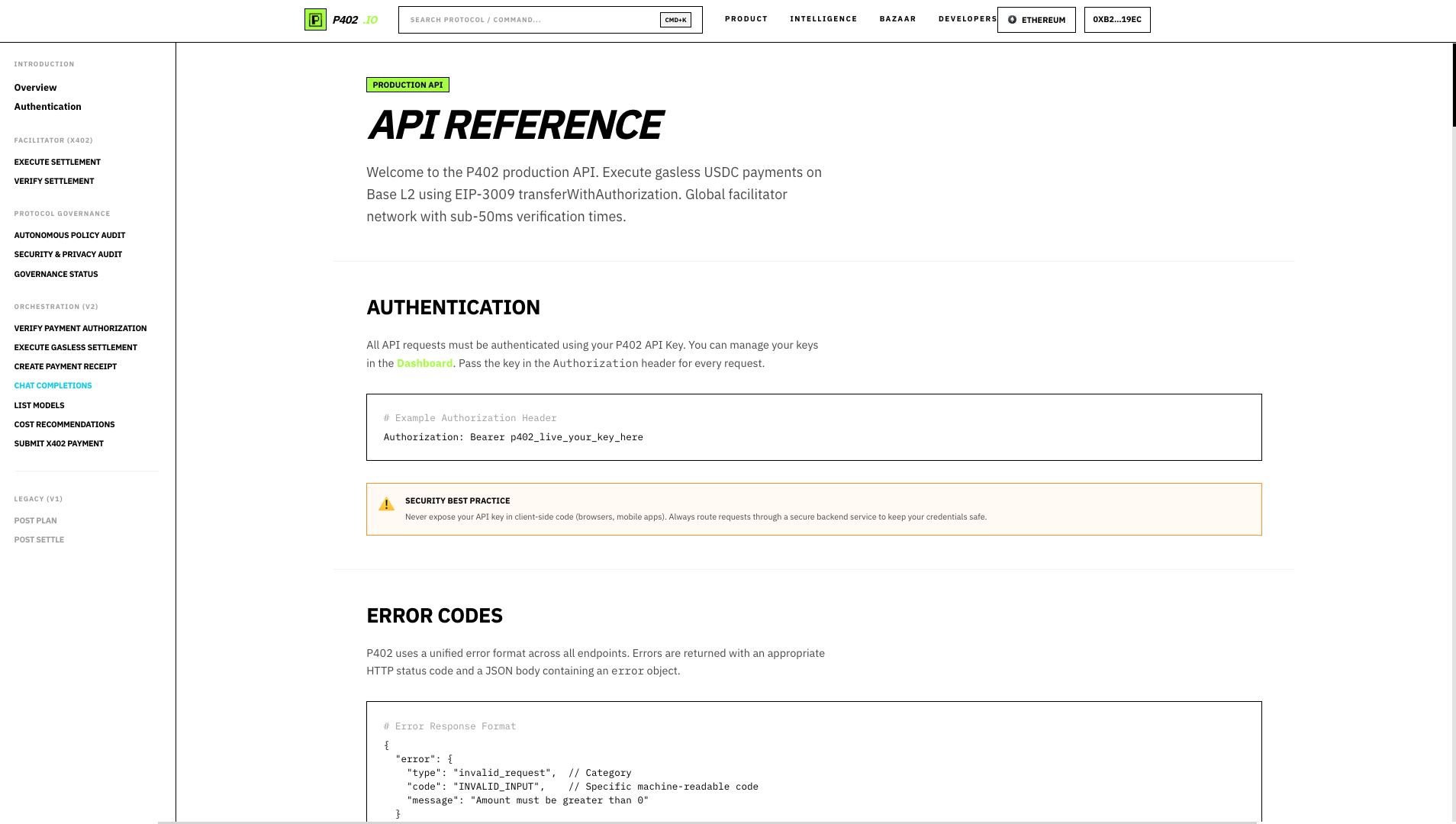The image size is (1456, 824).
Task: Open the Bazaar section
Action: (x=897, y=18)
